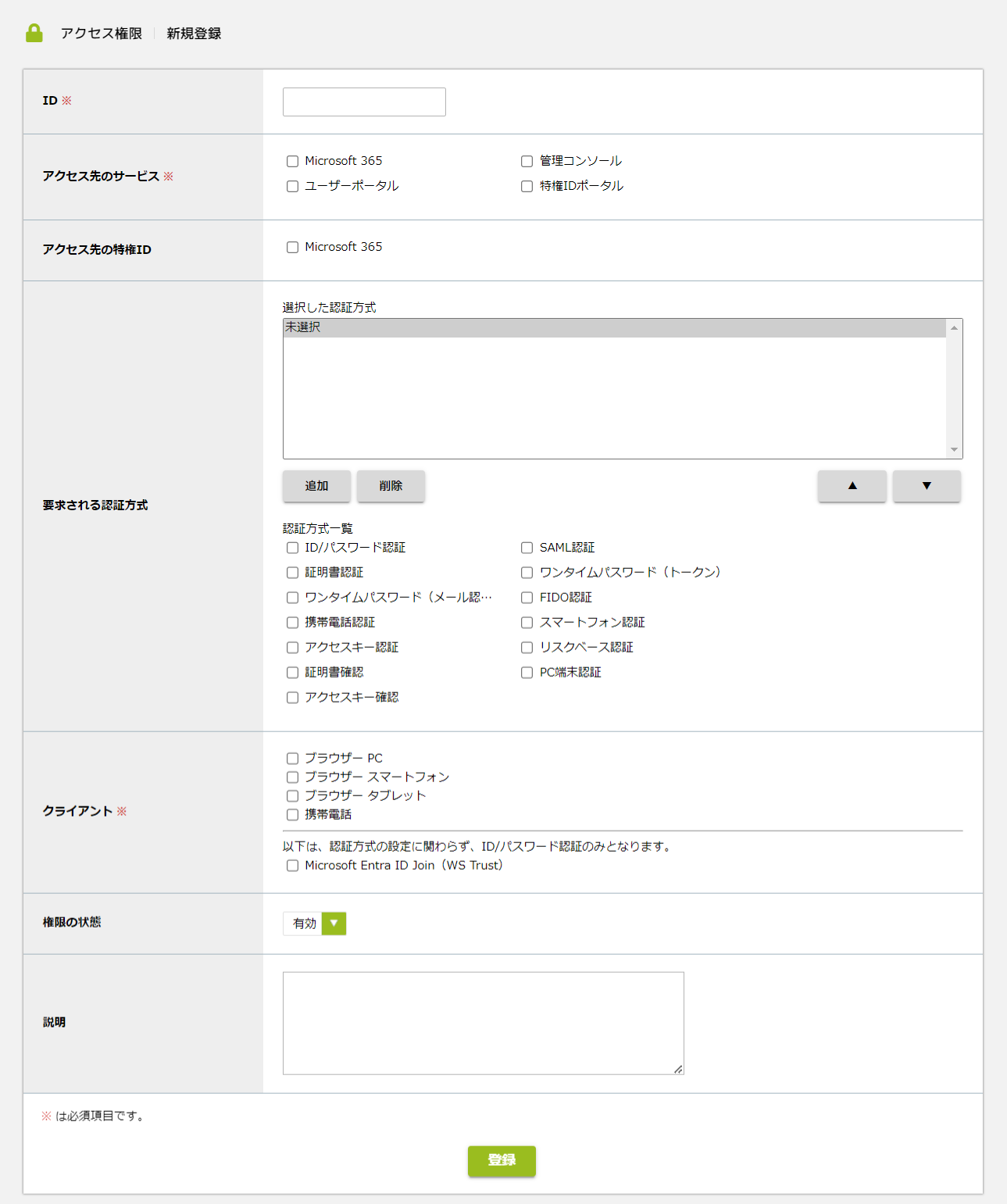The height and width of the screenshot is (1204, 1007).
Task: Click the down arrow to reorder authentication methods
Action: (927, 485)
